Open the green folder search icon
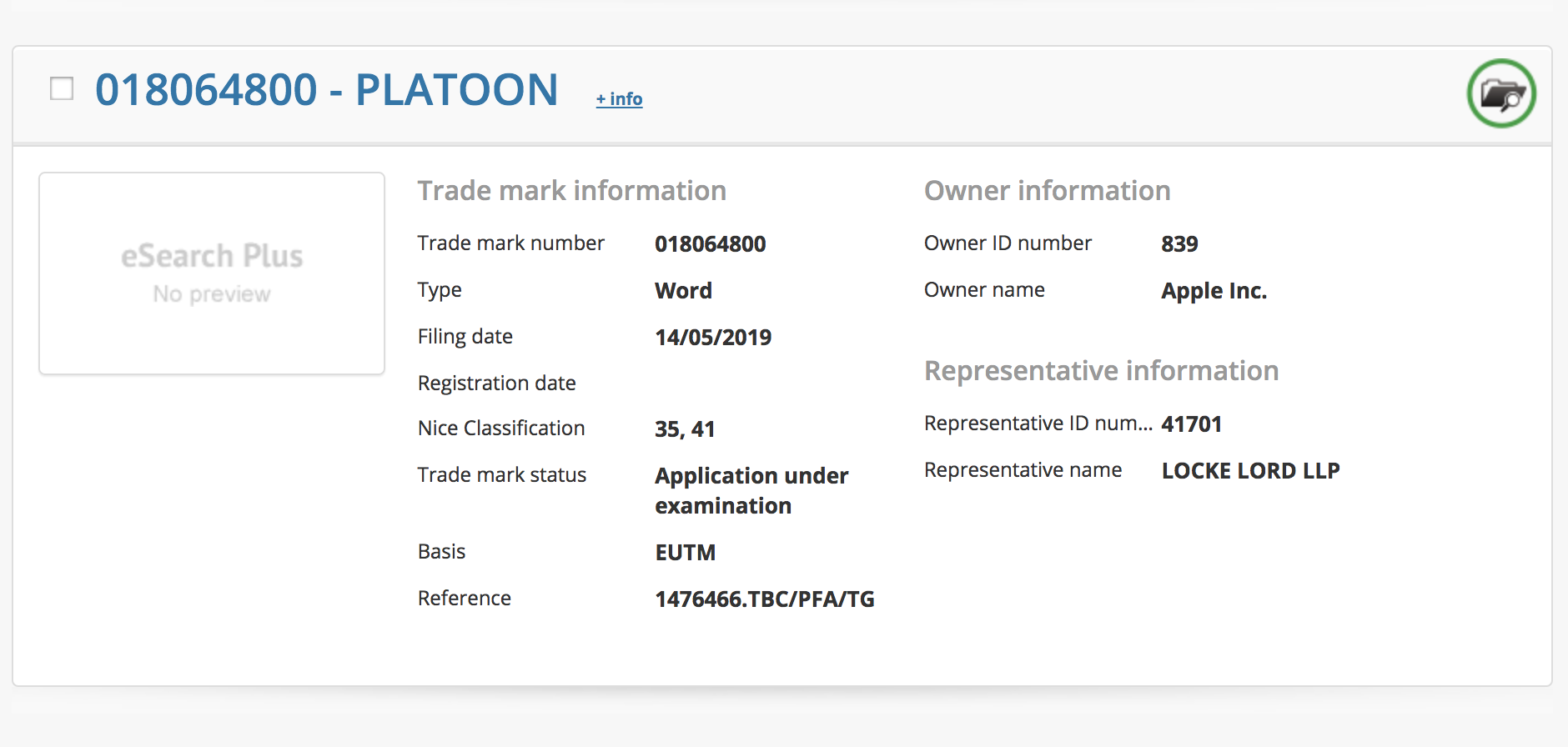This screenshot has width=1568, height=747. (x=1501, y=93)
